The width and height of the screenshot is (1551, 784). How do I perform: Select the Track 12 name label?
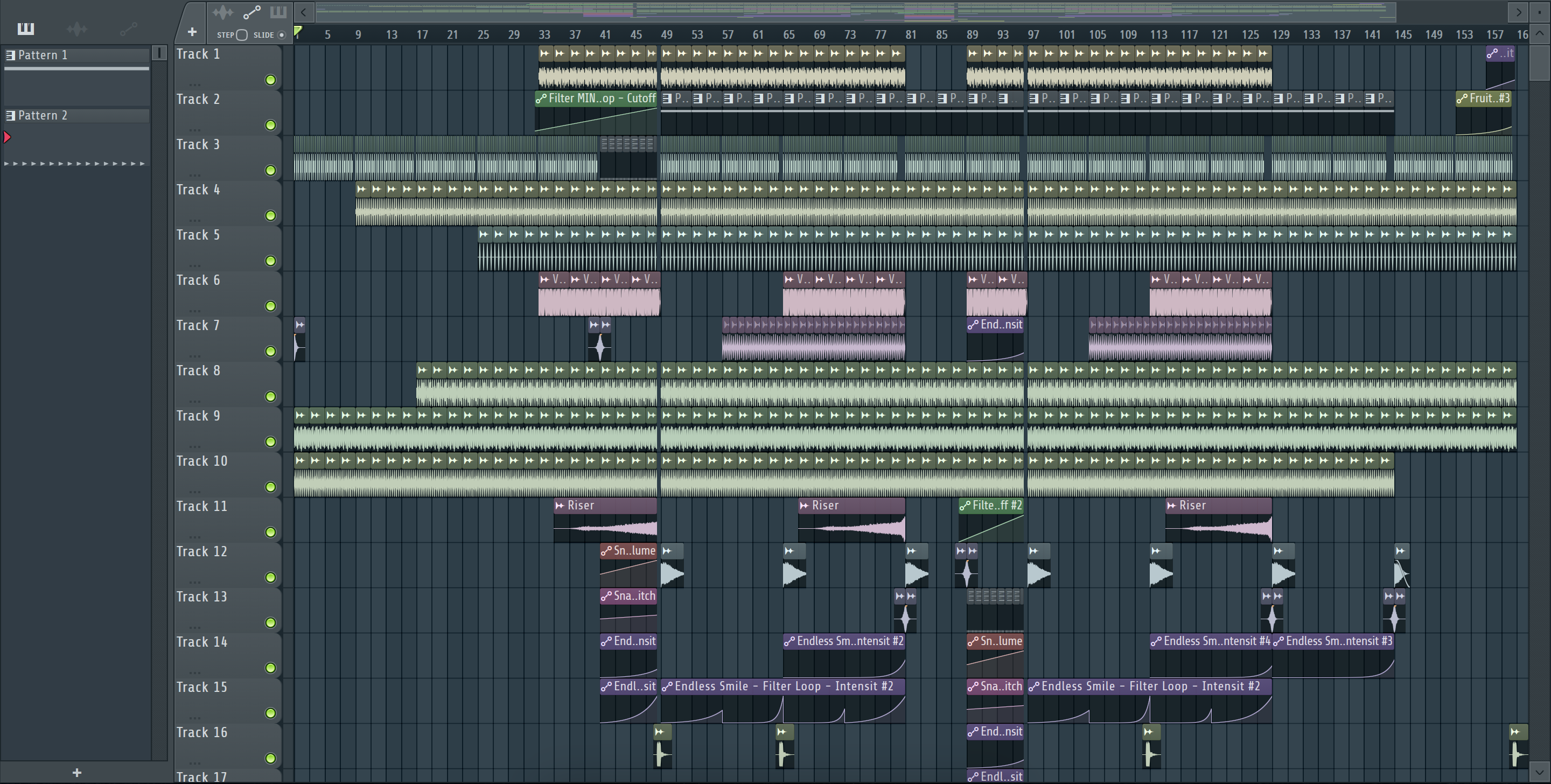point(202,551)
